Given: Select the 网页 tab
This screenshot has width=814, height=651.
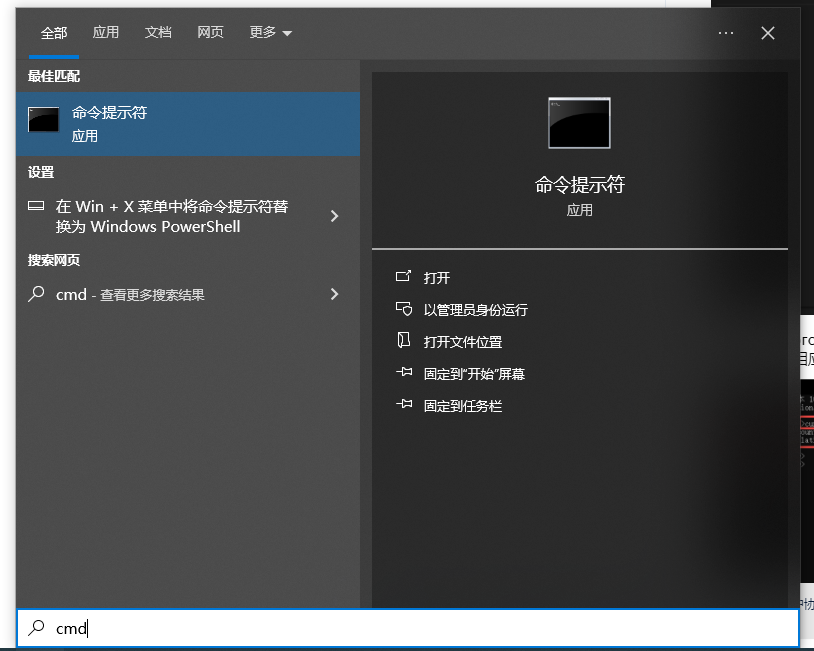Looking at the screenshot, I should pyautogui.click(x=210, y=33).
